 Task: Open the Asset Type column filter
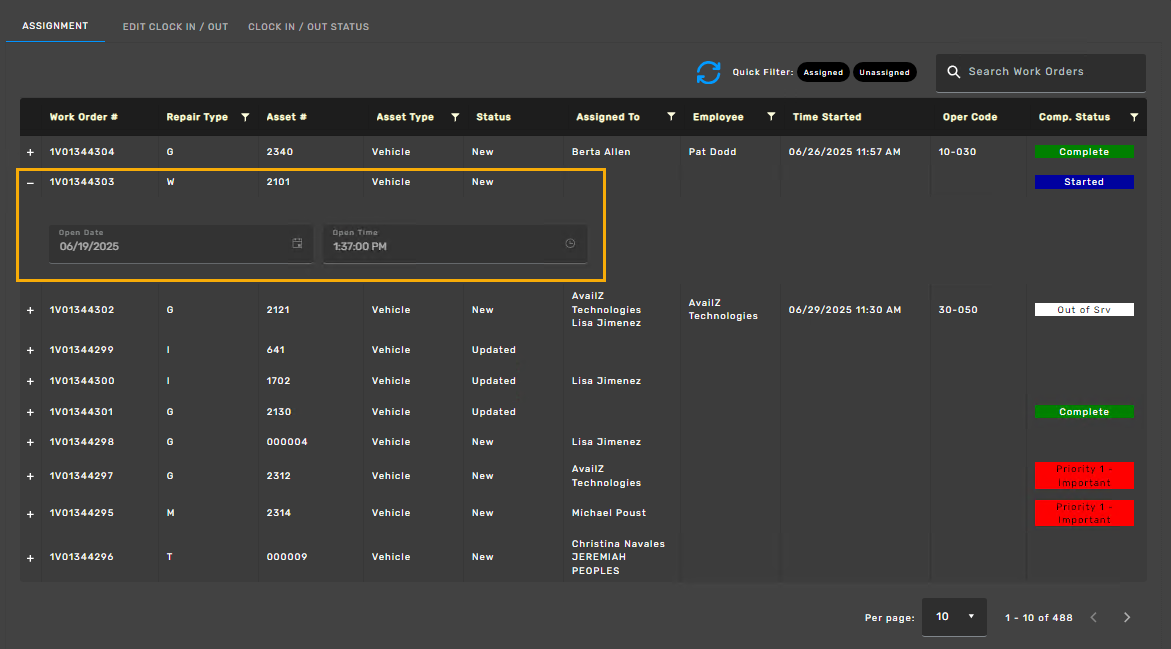pos(455,117)
